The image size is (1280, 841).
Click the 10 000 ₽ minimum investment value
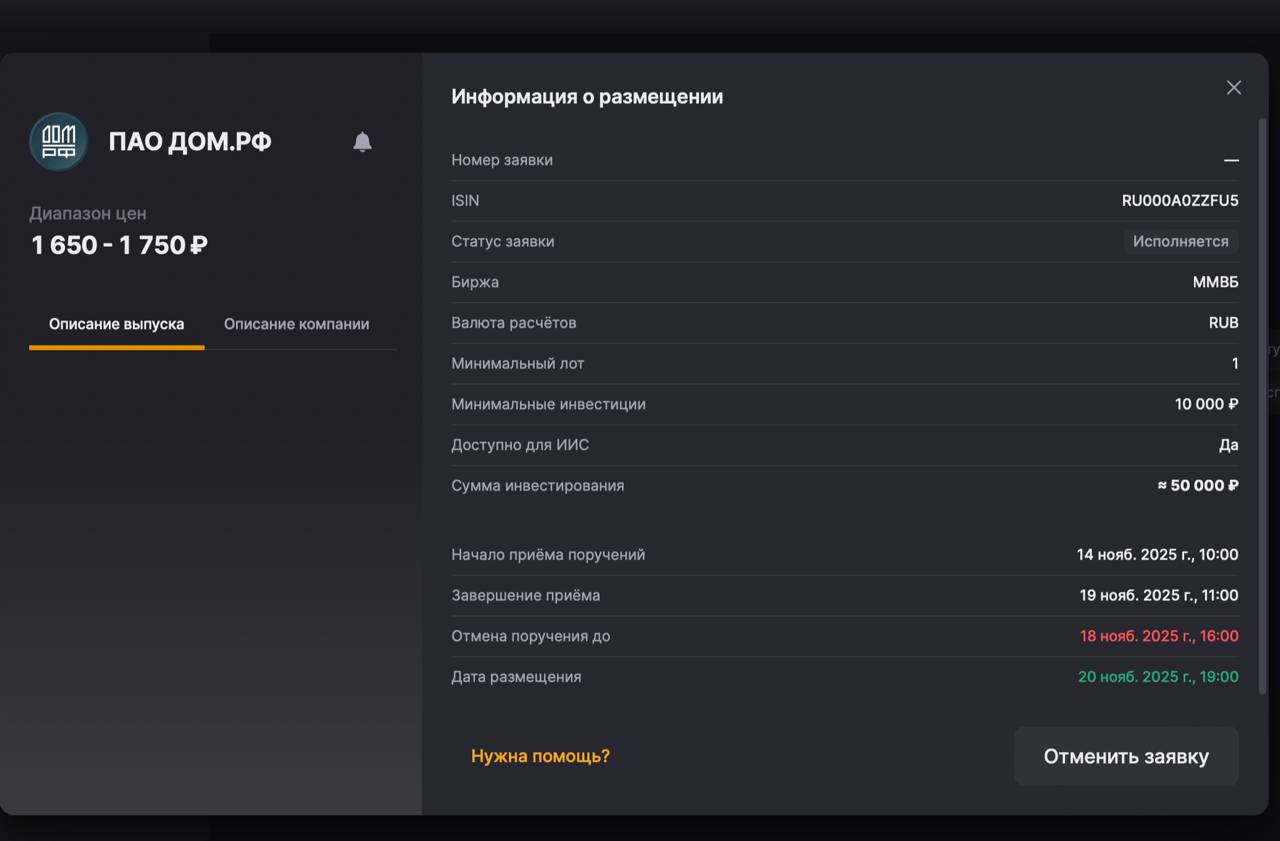tap(1206, 404)
